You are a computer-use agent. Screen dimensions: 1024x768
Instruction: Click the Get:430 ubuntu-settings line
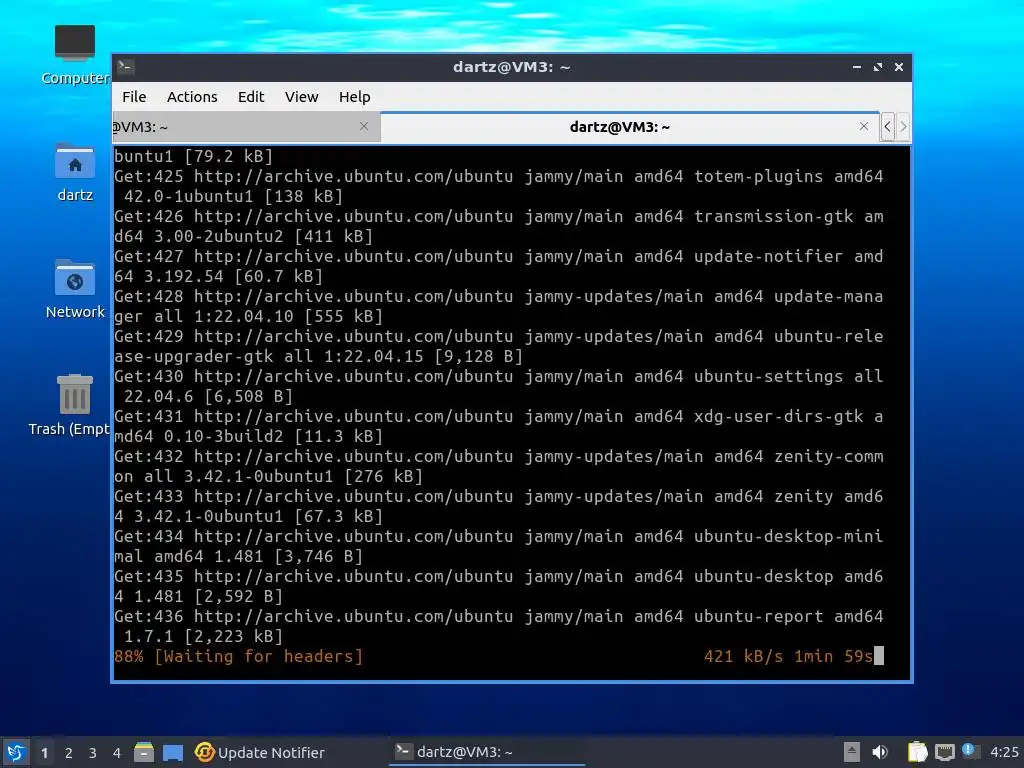pos(499,386)
